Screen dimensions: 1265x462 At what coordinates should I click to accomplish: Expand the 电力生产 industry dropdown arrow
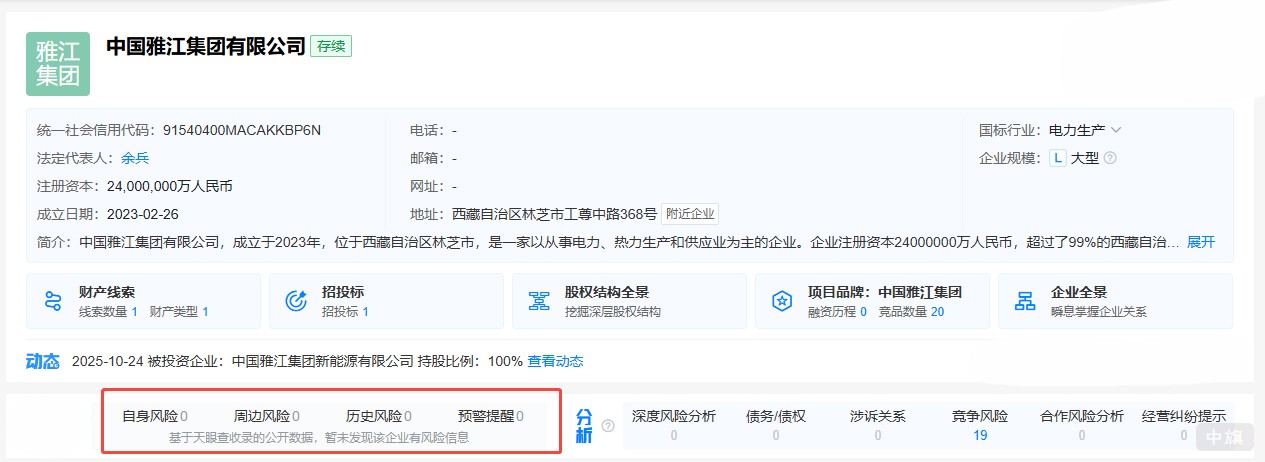point(1116,130)
